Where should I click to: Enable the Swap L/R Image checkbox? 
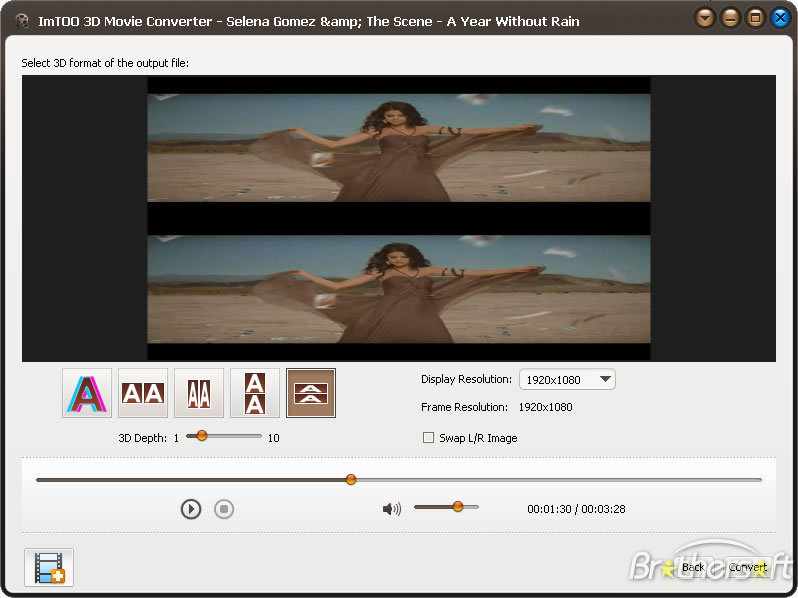tap(429, 438)
